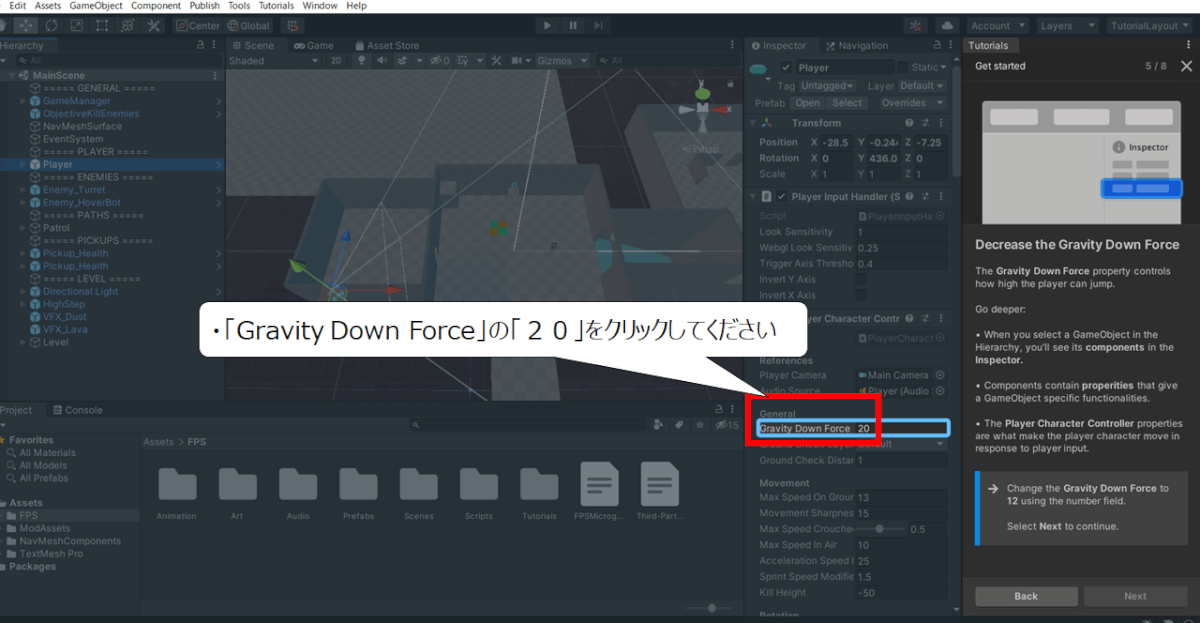
Task: Close the Tutorials walkthrough with X
Action: point(1186,66)
